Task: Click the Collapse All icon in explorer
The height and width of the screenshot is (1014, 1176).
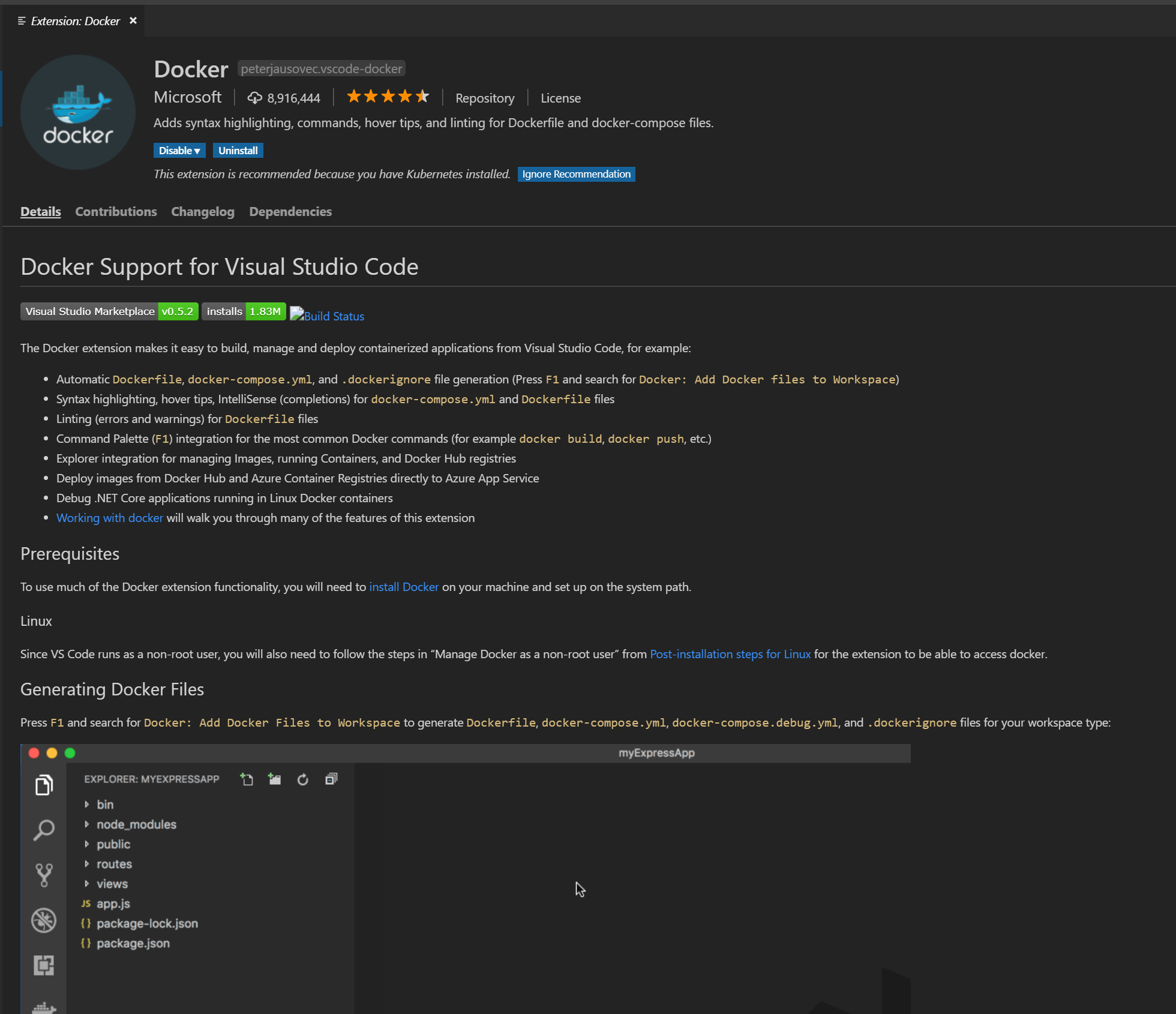Action: pyautogui.click(x=331, y=779)
